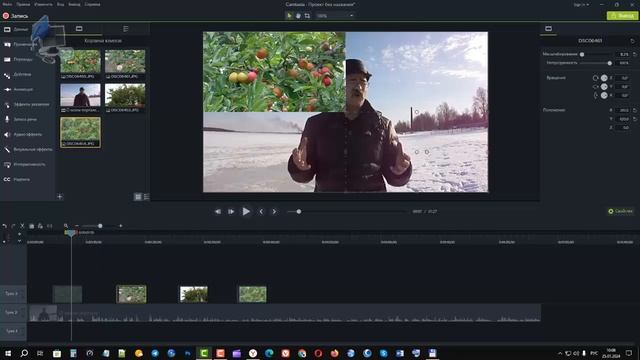Click the red Запись record button
Viewport: 640px width, 360px height.
tap(15, 16)
